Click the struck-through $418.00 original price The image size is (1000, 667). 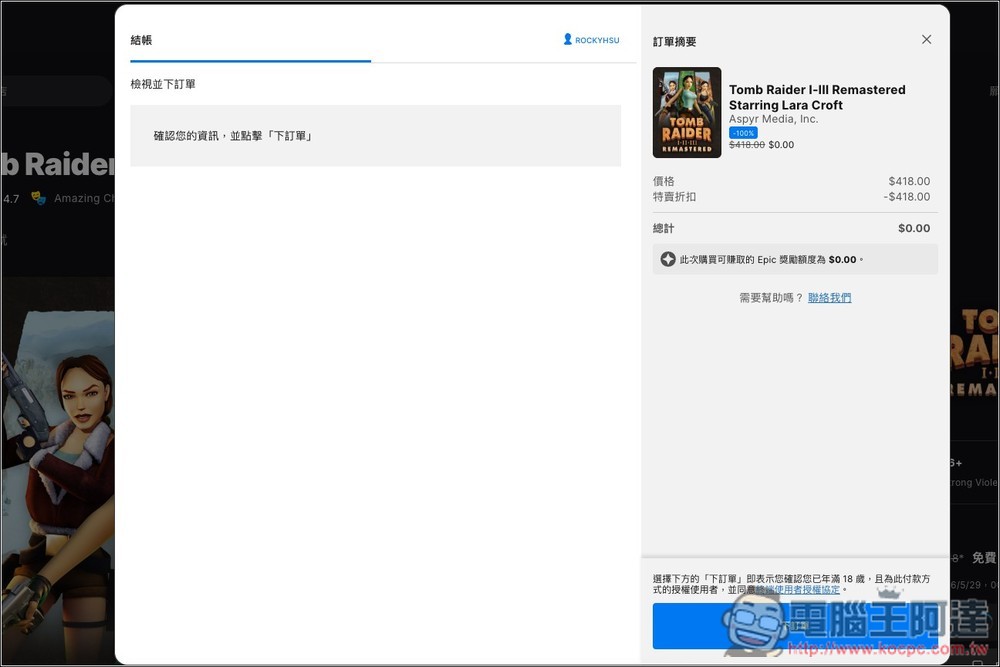pos(746,145)
